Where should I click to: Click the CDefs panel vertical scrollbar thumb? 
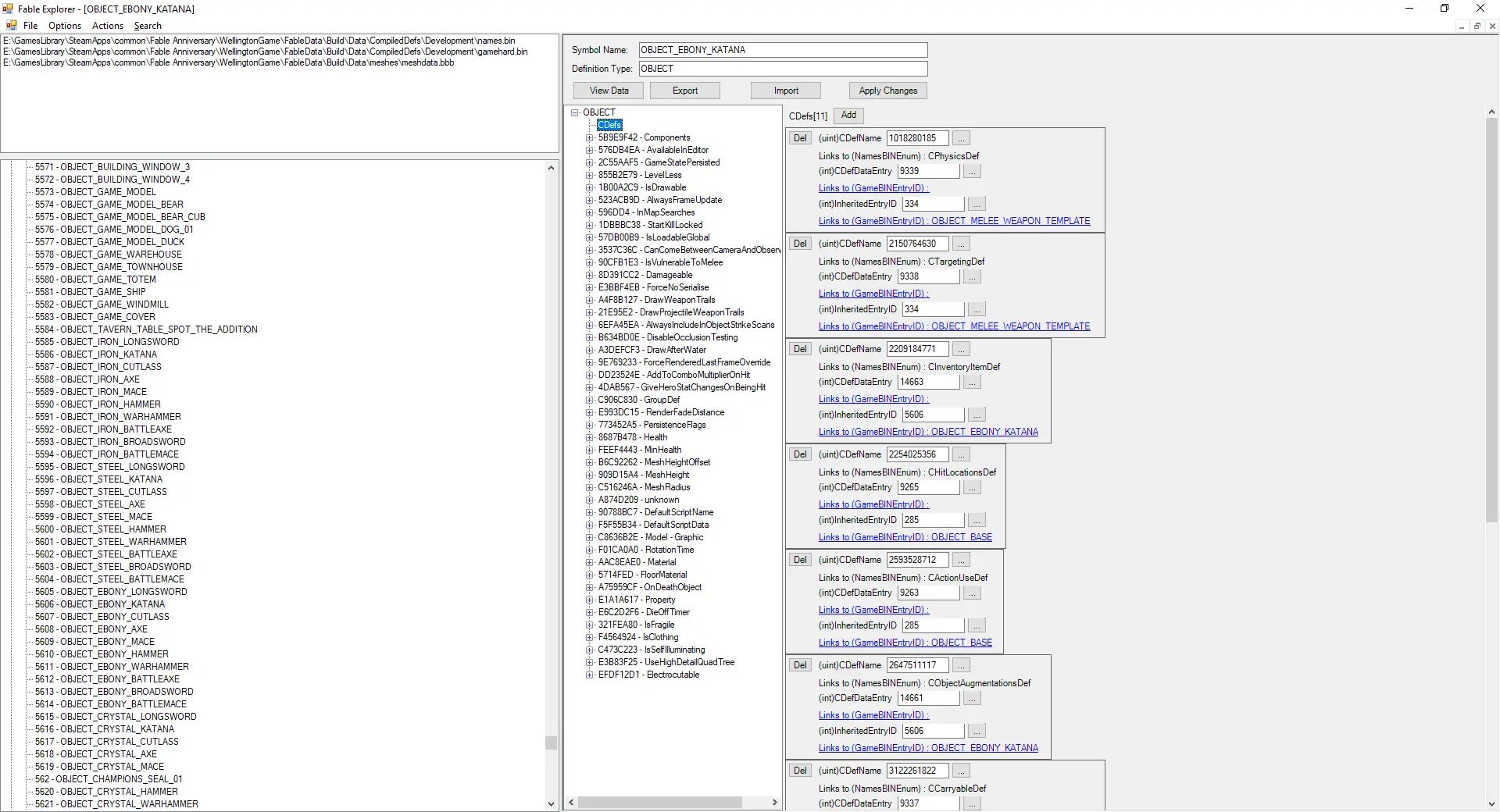pyautogui.click(x=1491, y=320)
